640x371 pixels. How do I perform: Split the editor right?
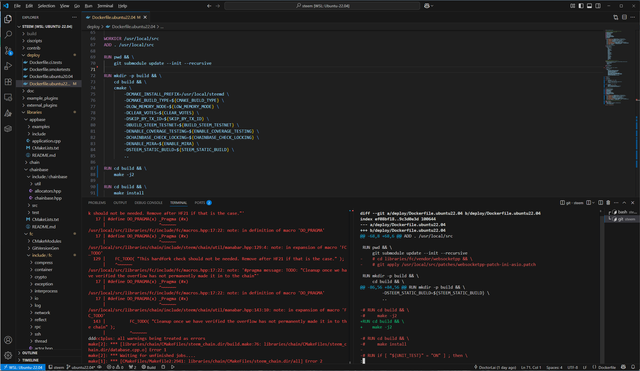[624, 17]
